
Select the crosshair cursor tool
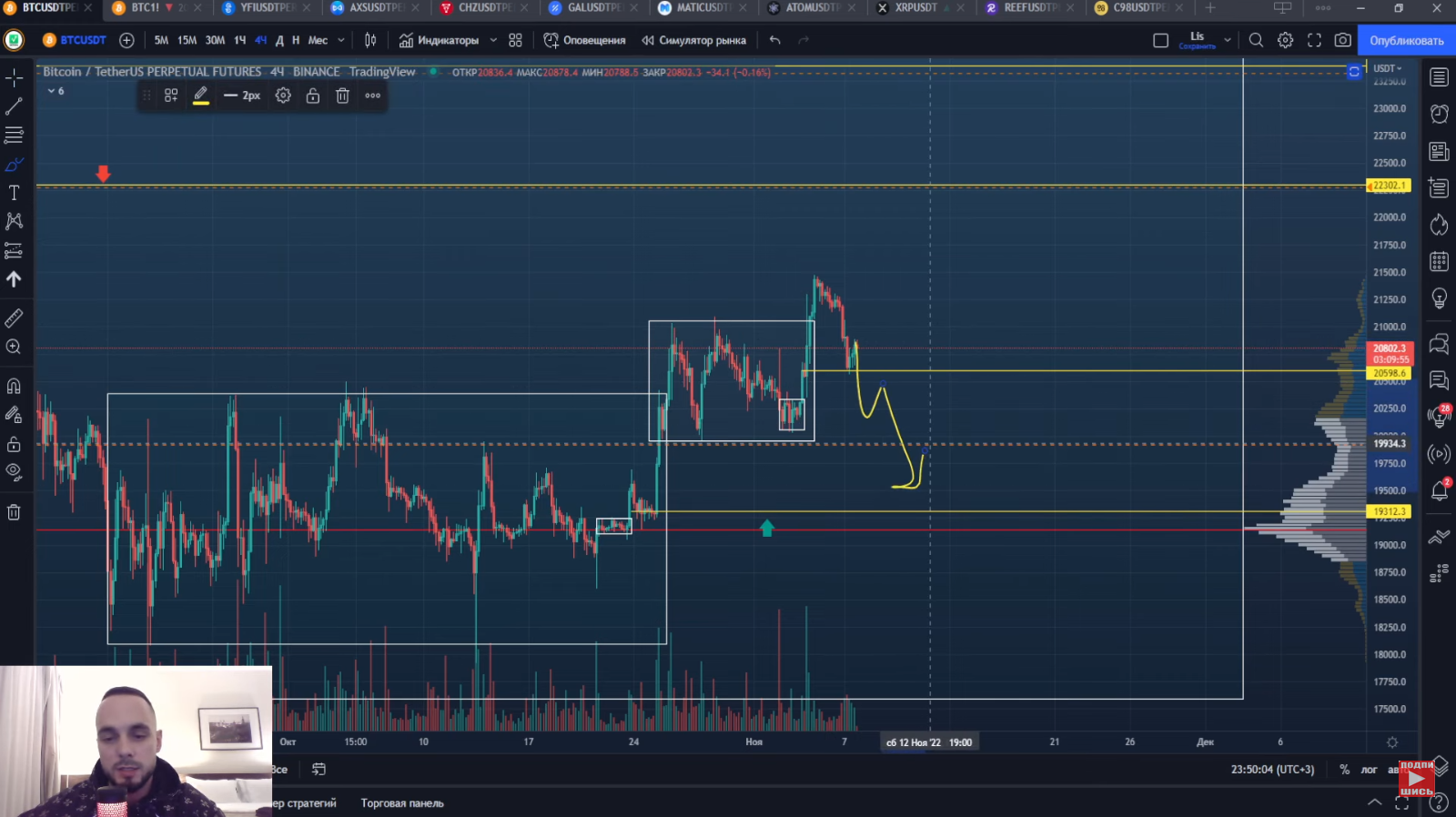tap(14, 78)
